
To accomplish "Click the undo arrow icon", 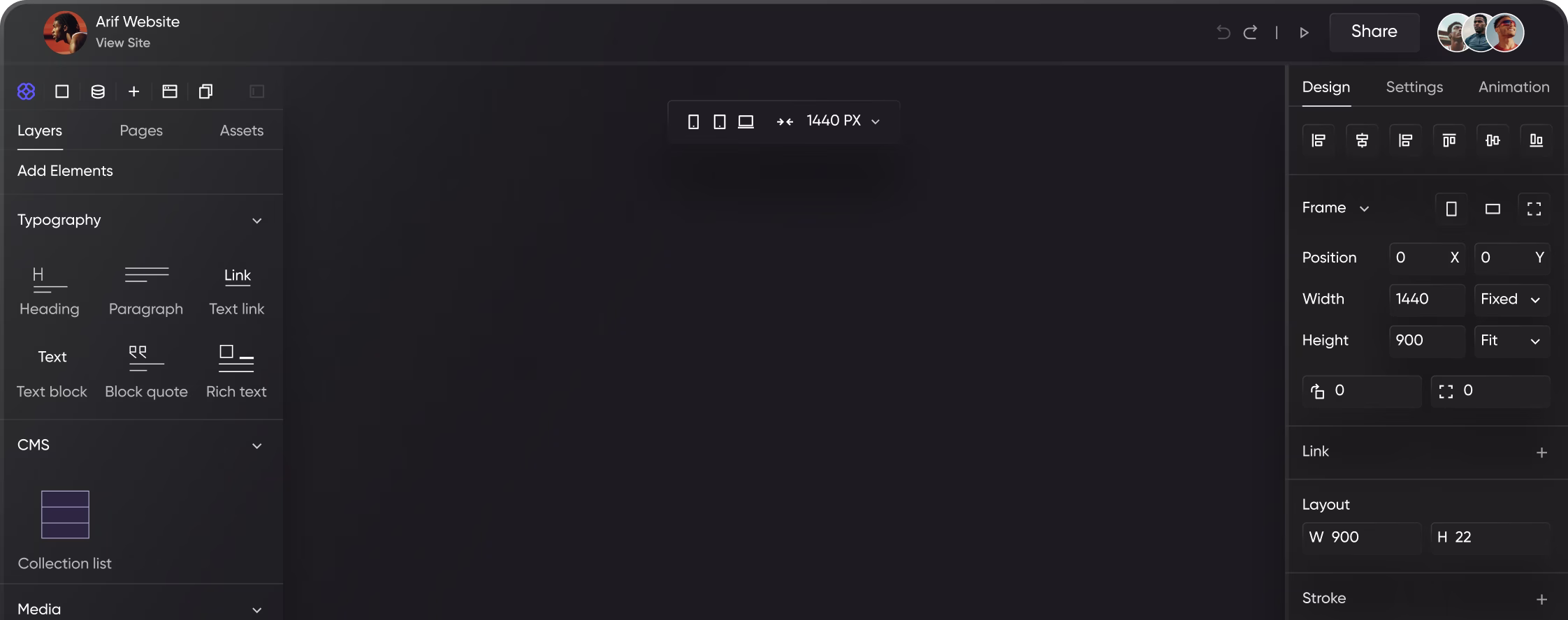I will (x=1223, y=32).
